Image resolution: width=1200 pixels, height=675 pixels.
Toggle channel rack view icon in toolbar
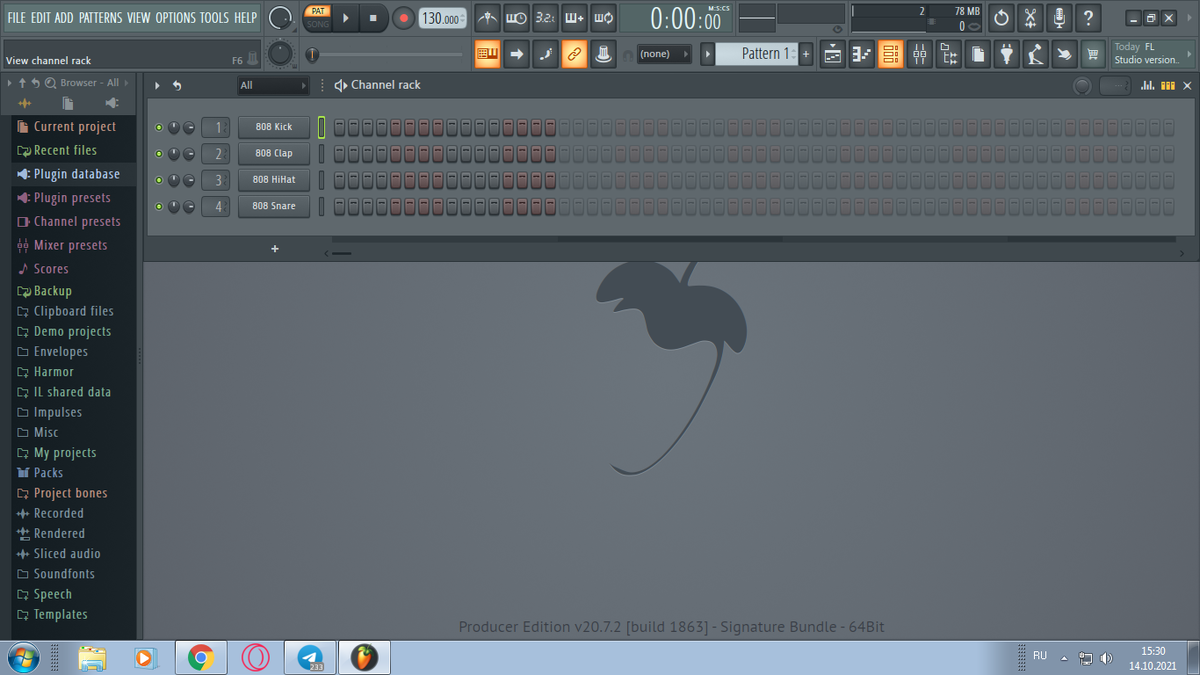tap(890, 54)
